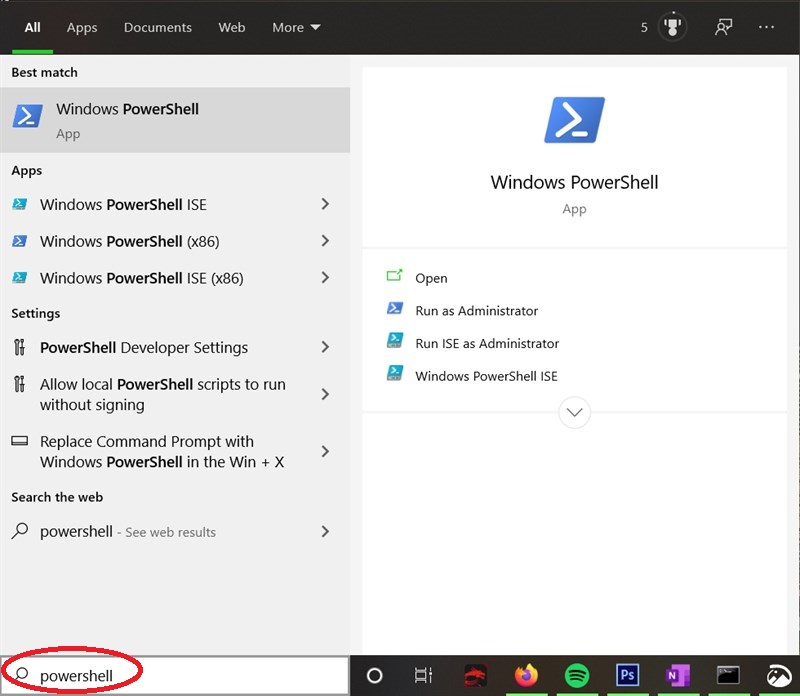Open the Command Prompt taskbar icon
Image resolution: width=800 pixels, height=696 pixels.
[728, 676]
